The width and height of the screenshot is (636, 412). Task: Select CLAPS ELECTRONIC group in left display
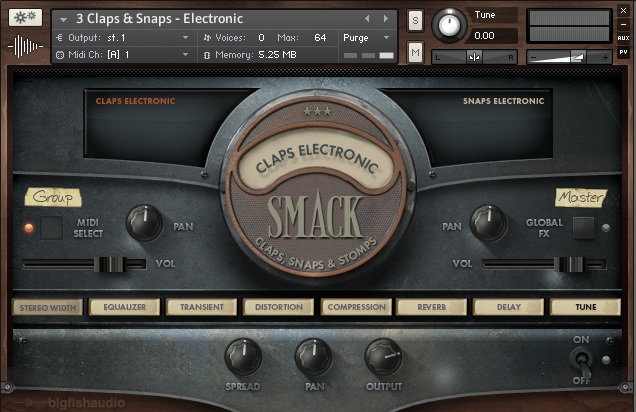point(135,101)
